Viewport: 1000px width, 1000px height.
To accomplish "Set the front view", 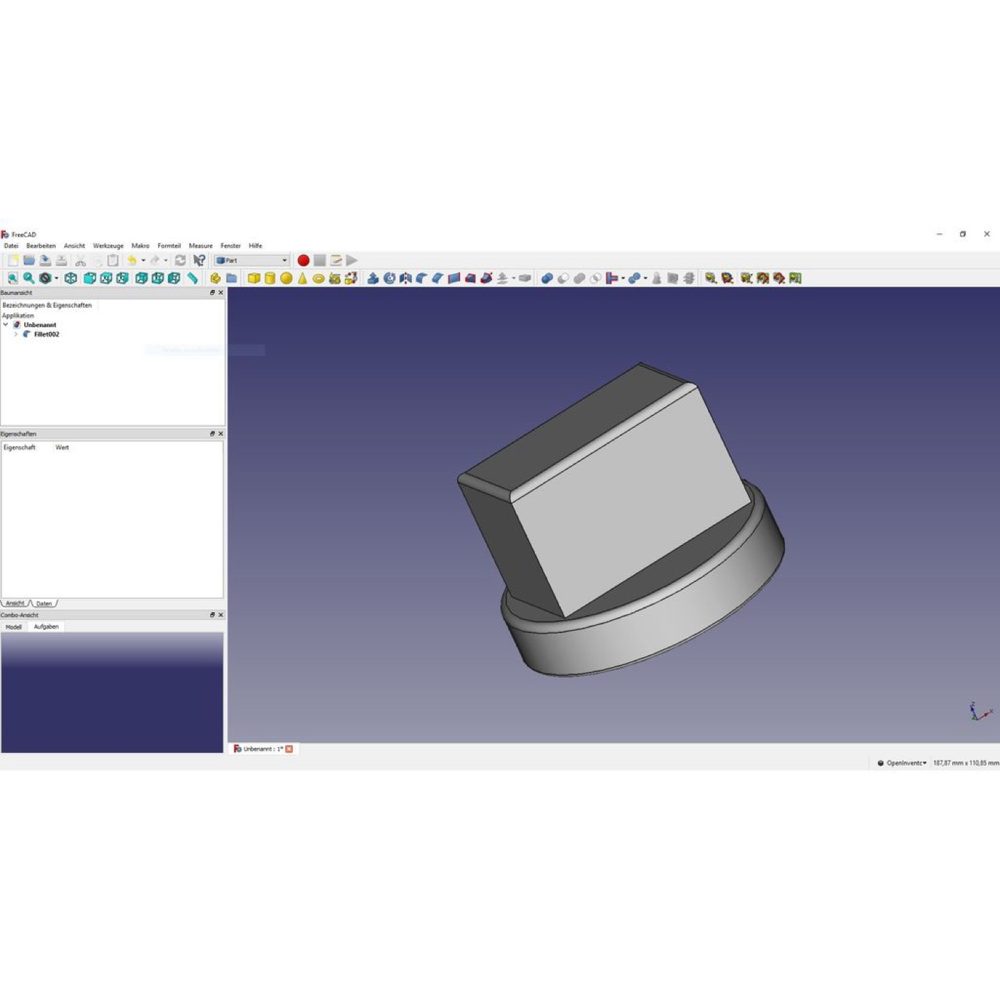I will (x=90, y=278).
